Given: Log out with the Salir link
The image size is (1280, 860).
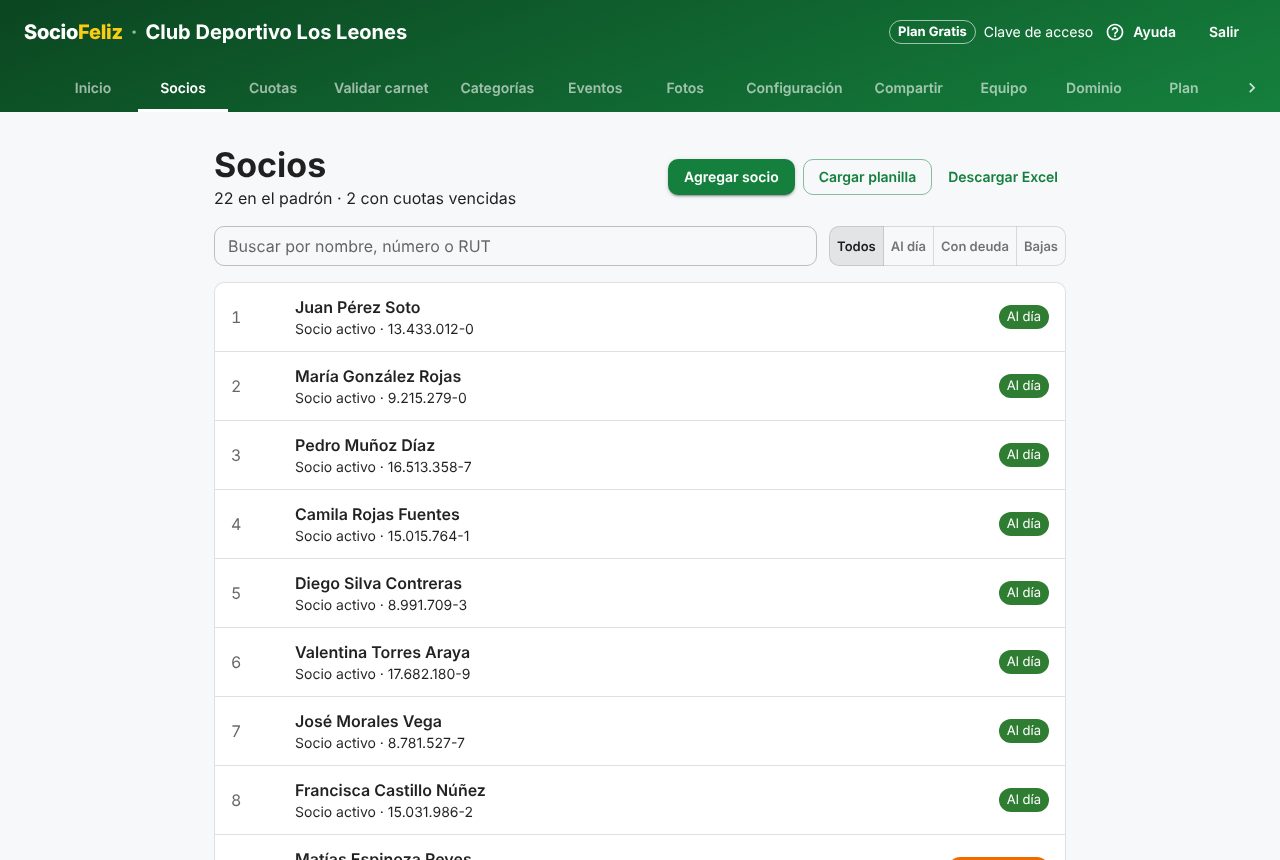Looking at the screenshot, I should tap(1224, 32).
